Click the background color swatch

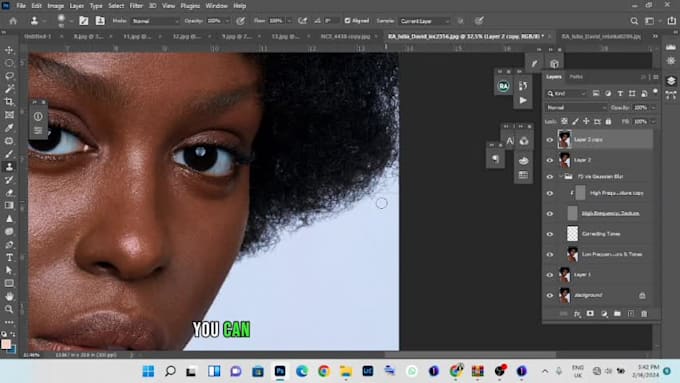coord(12,349)
